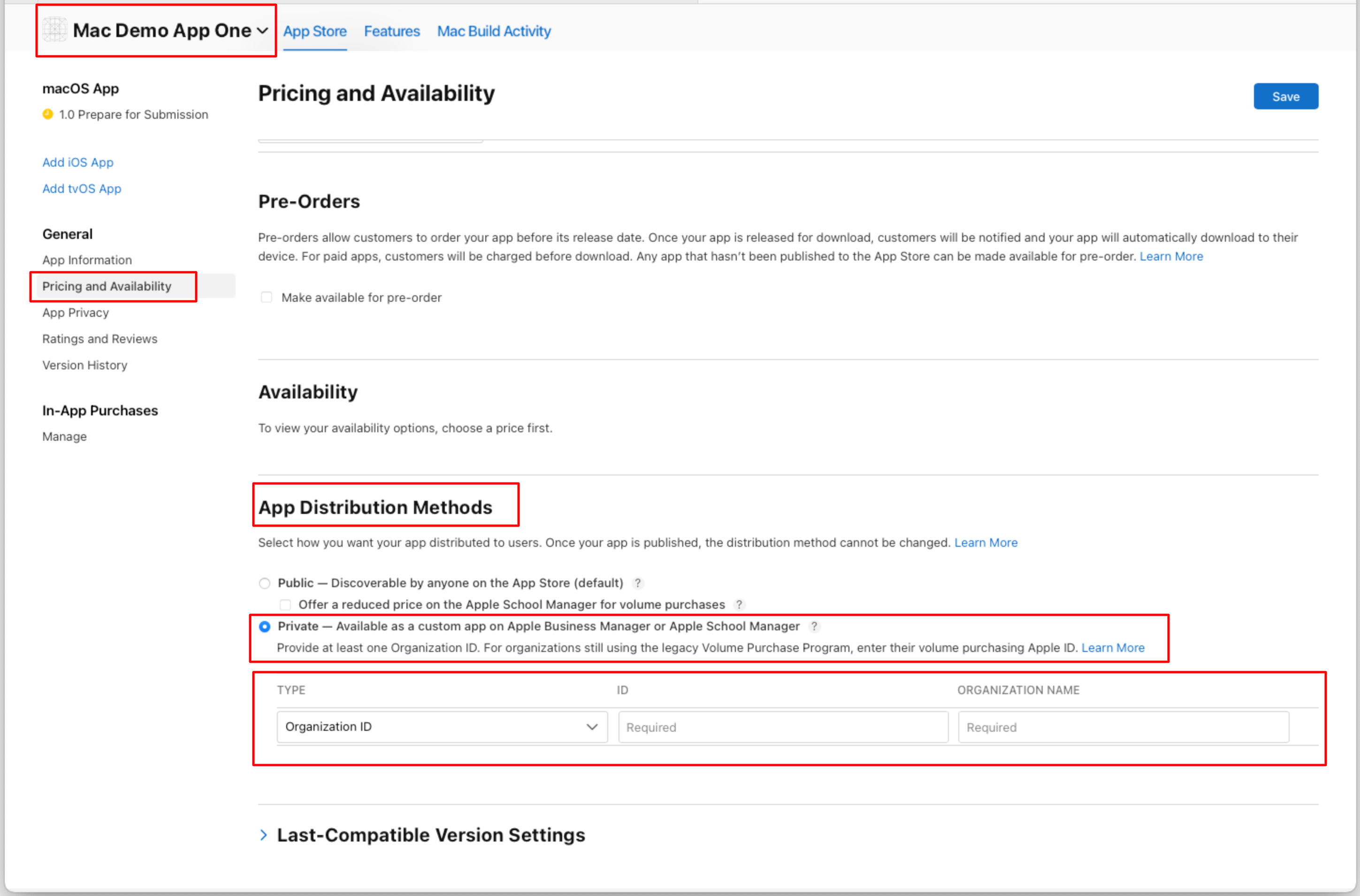Open the Organization ID type dropdown
Image resolution: width=1360 pixels, height=896 pixels.
tap(442, 727)
